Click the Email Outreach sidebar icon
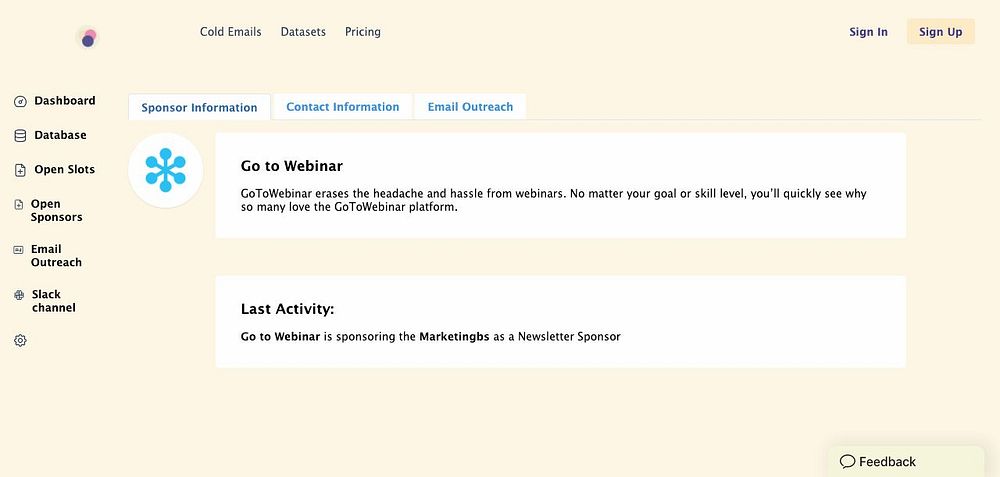The width and height of the screenshot is (1000, 477). click(19, 249)
